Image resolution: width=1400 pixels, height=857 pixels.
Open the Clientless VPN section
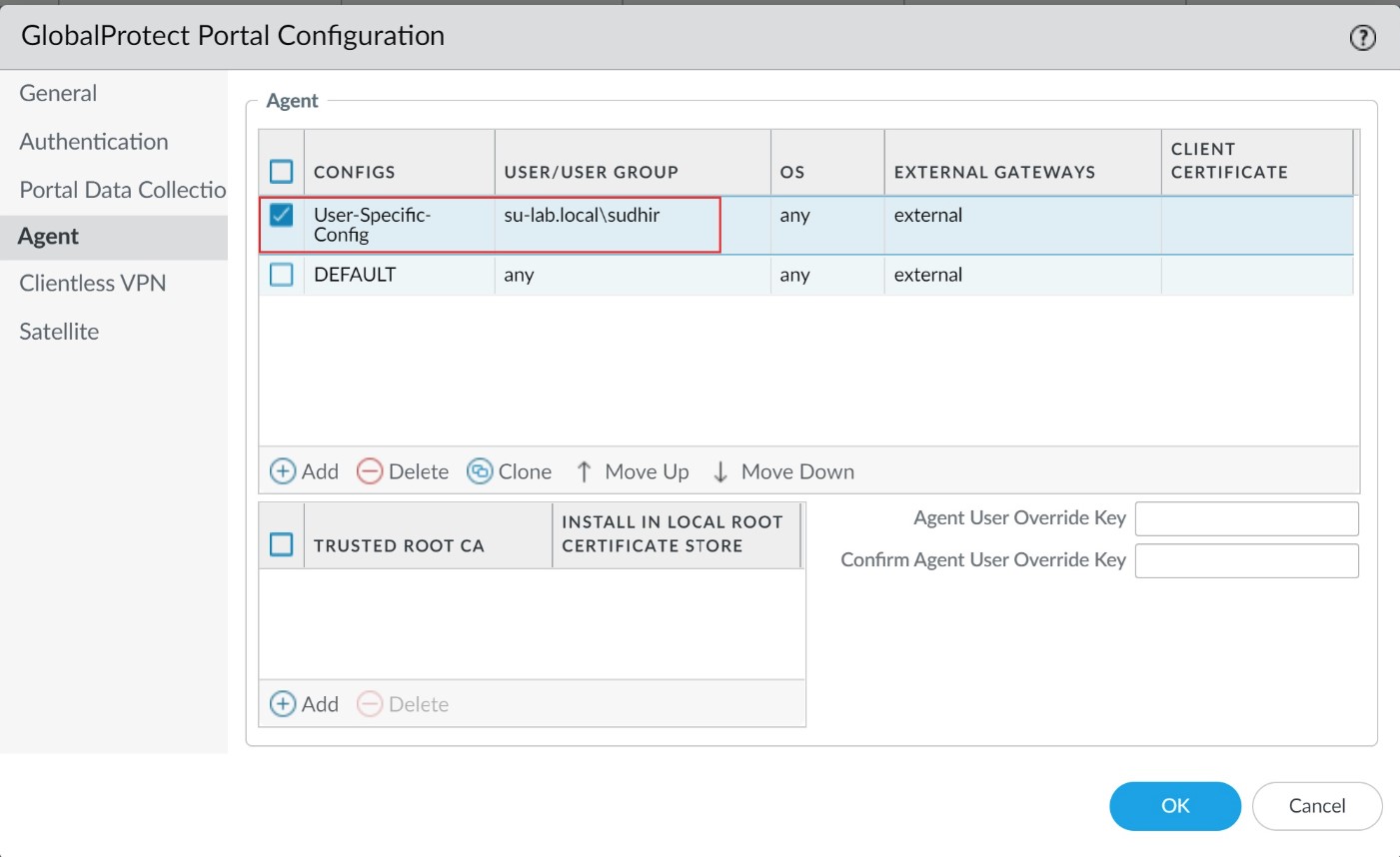point(92,283)
